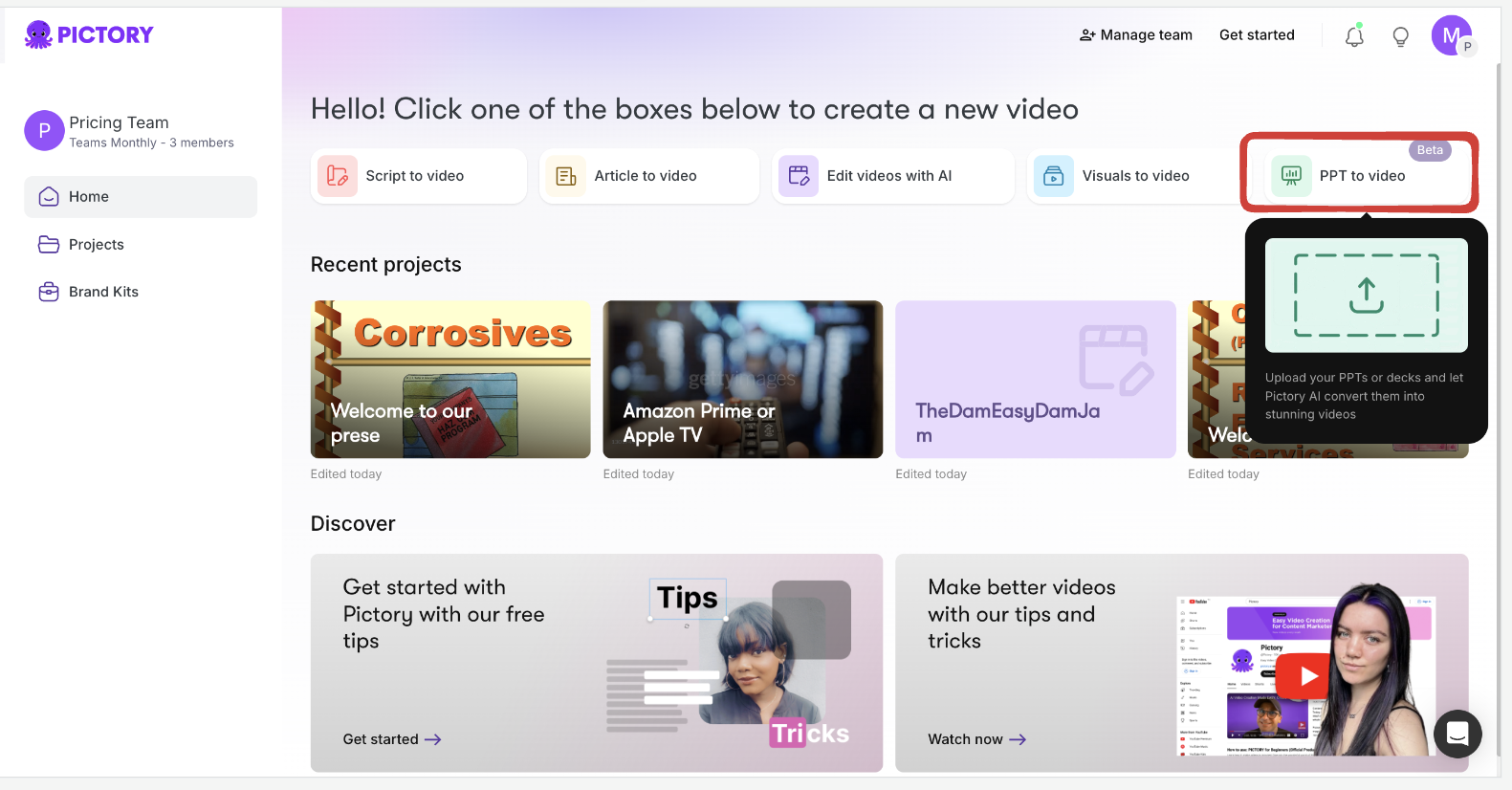Open the Get started with Pictory tips card
This screenshot has height=790, width=1512.
[x=597, y=663]
